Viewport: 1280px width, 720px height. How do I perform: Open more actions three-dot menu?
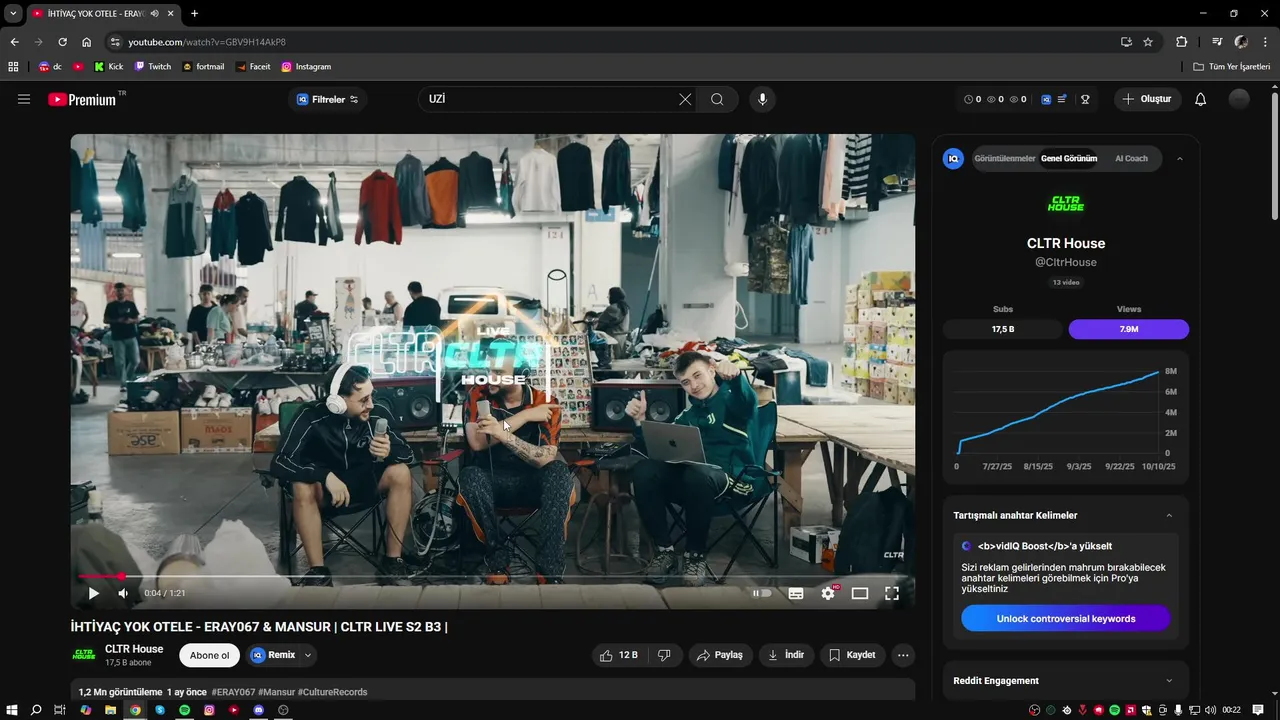903,655
